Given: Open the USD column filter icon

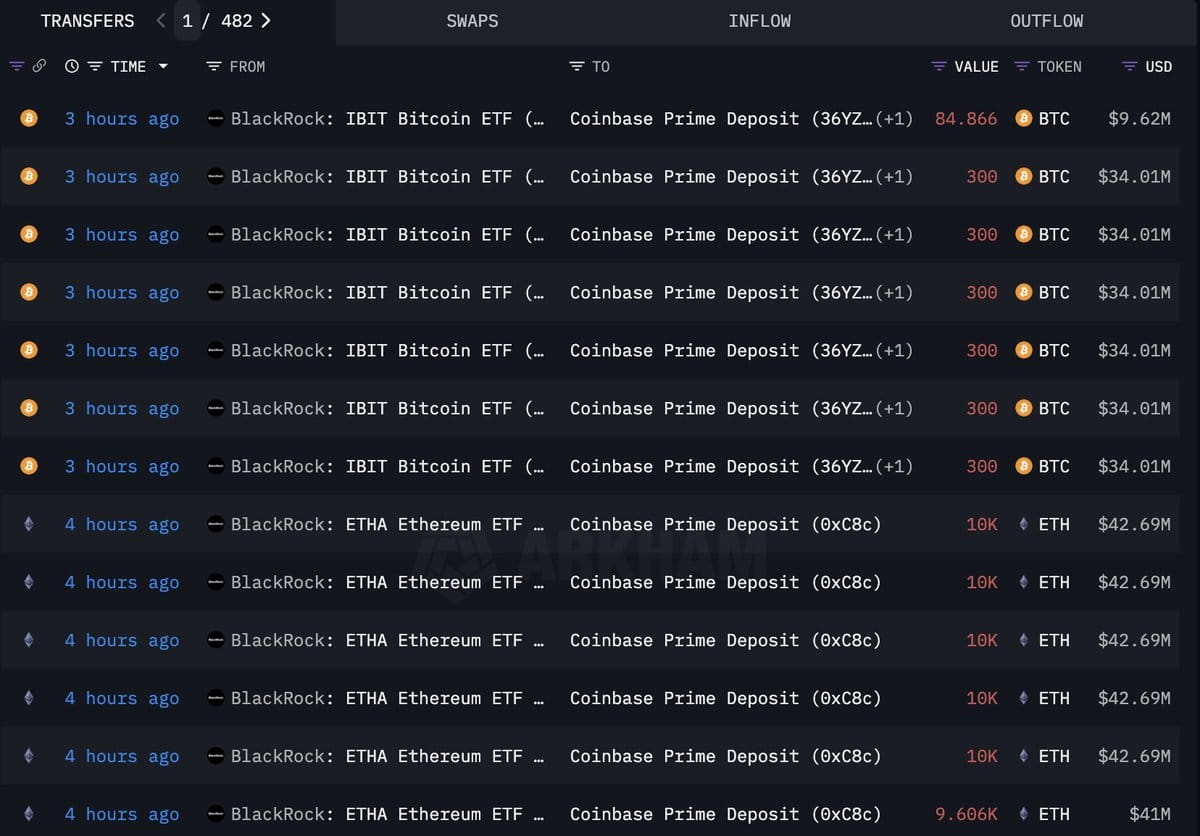Looking at the screenshot, I should point(1129,66).
